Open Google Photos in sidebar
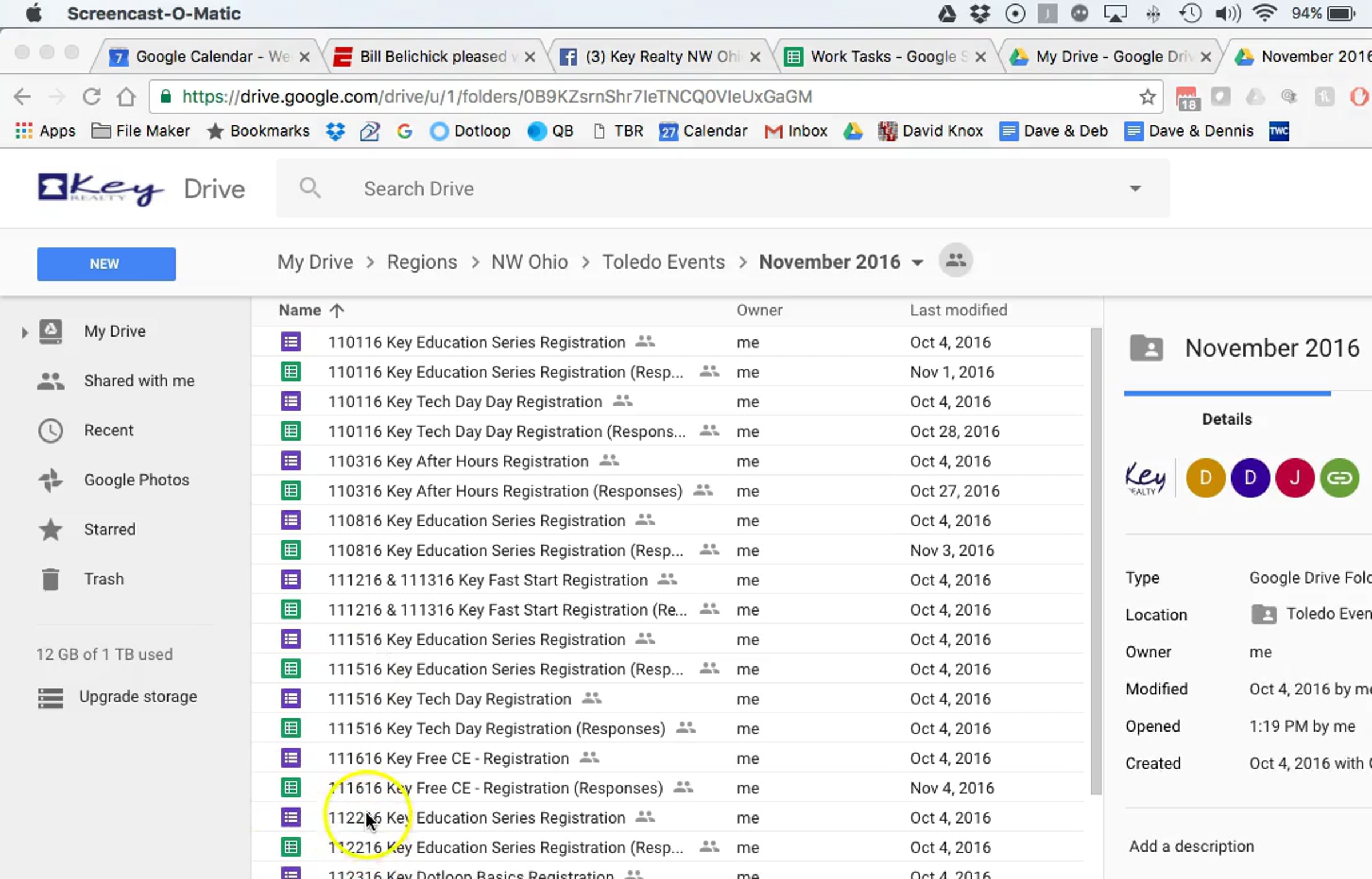Image resolution: width=1372 pixels, height=879 pixels. point(136,480)
